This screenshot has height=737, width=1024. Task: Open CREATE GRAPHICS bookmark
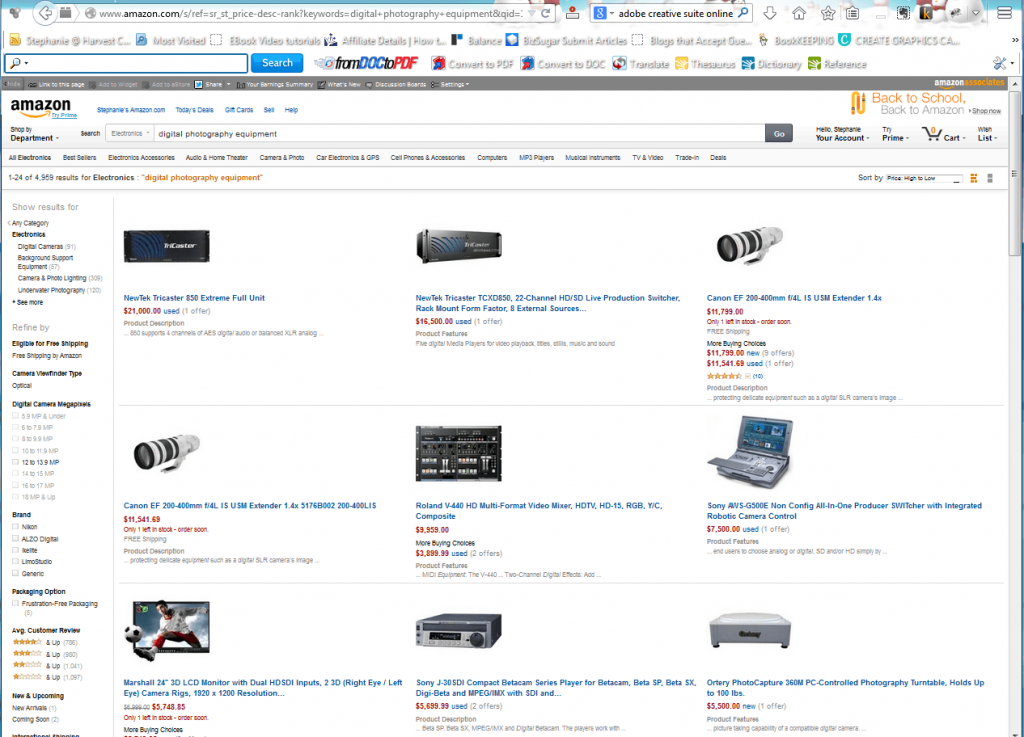click(899, 40)
